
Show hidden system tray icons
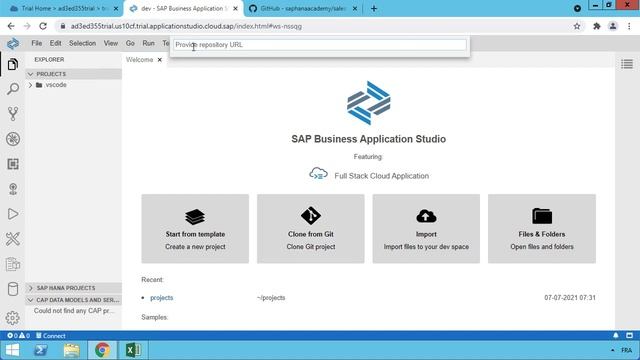click(x=612, y=350)
